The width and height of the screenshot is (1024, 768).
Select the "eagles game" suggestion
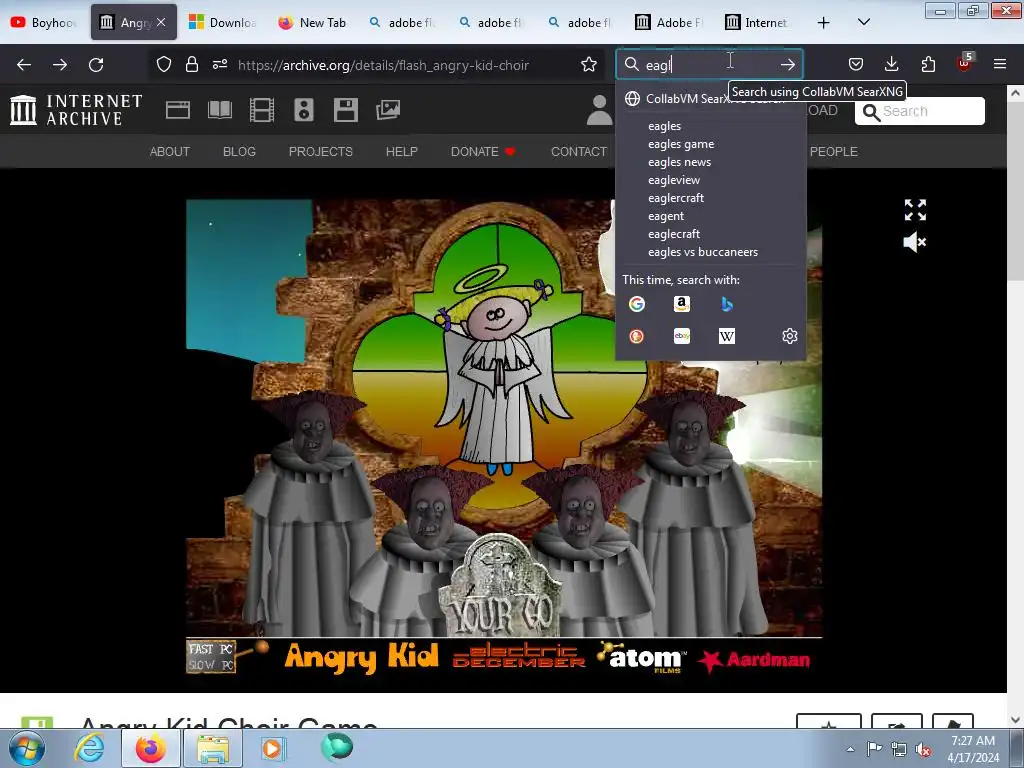coord(711,144)
